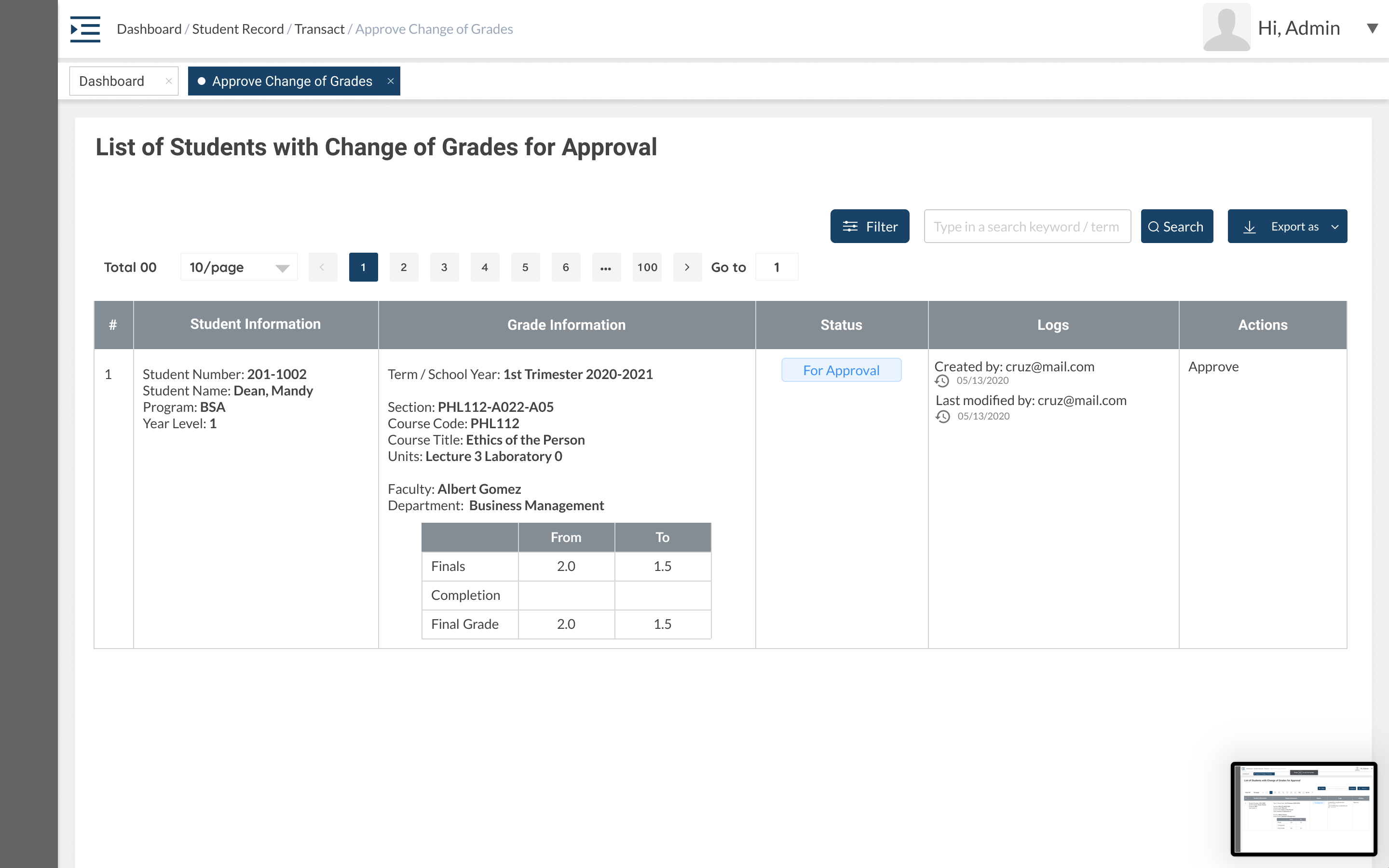Focus the search keyword input field
The image size is (1389, 868).
1027,226
